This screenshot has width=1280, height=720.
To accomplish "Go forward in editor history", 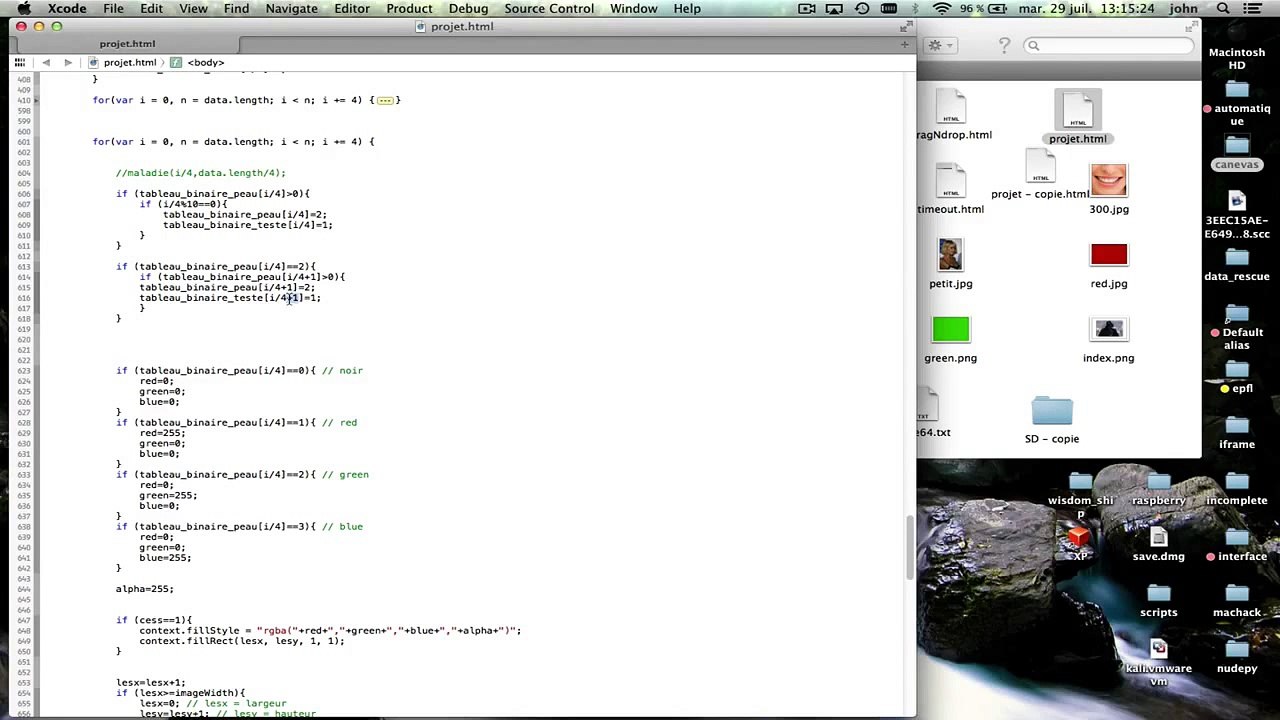I will pyautogui.click(x=68, y=62).
